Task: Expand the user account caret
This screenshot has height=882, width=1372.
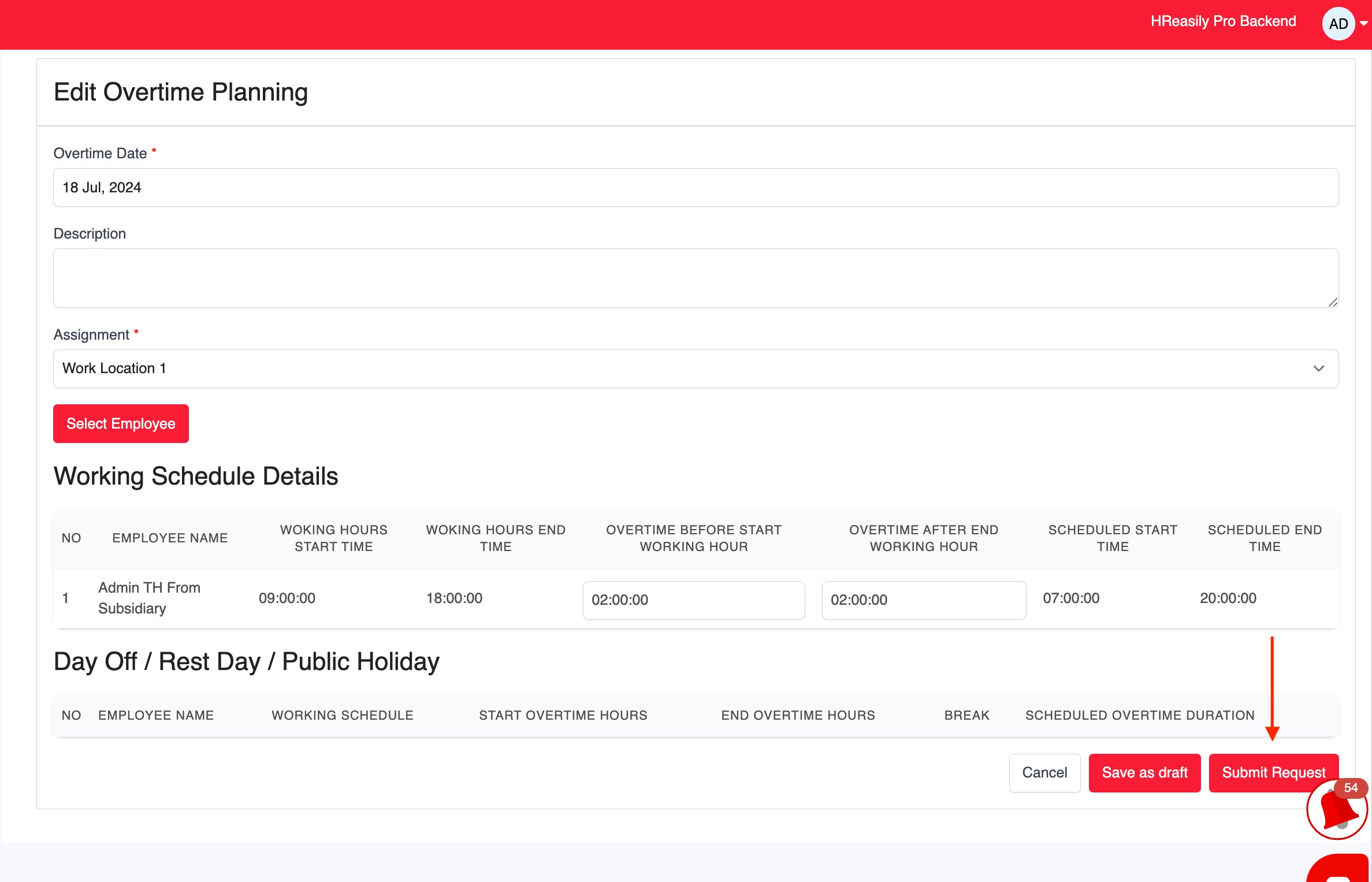Action: click(x=1364, y=24)
